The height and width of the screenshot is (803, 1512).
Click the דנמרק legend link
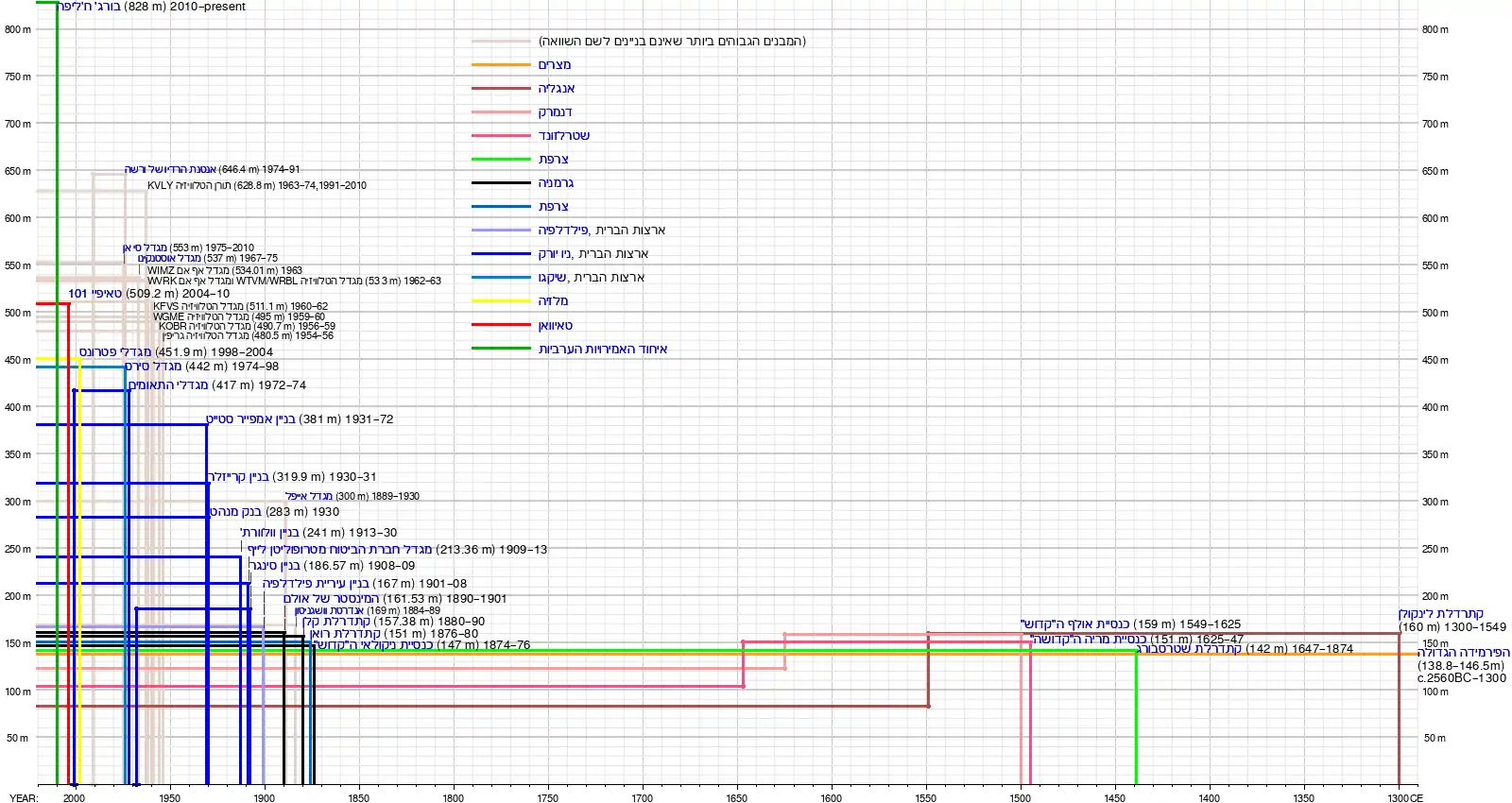556,111
